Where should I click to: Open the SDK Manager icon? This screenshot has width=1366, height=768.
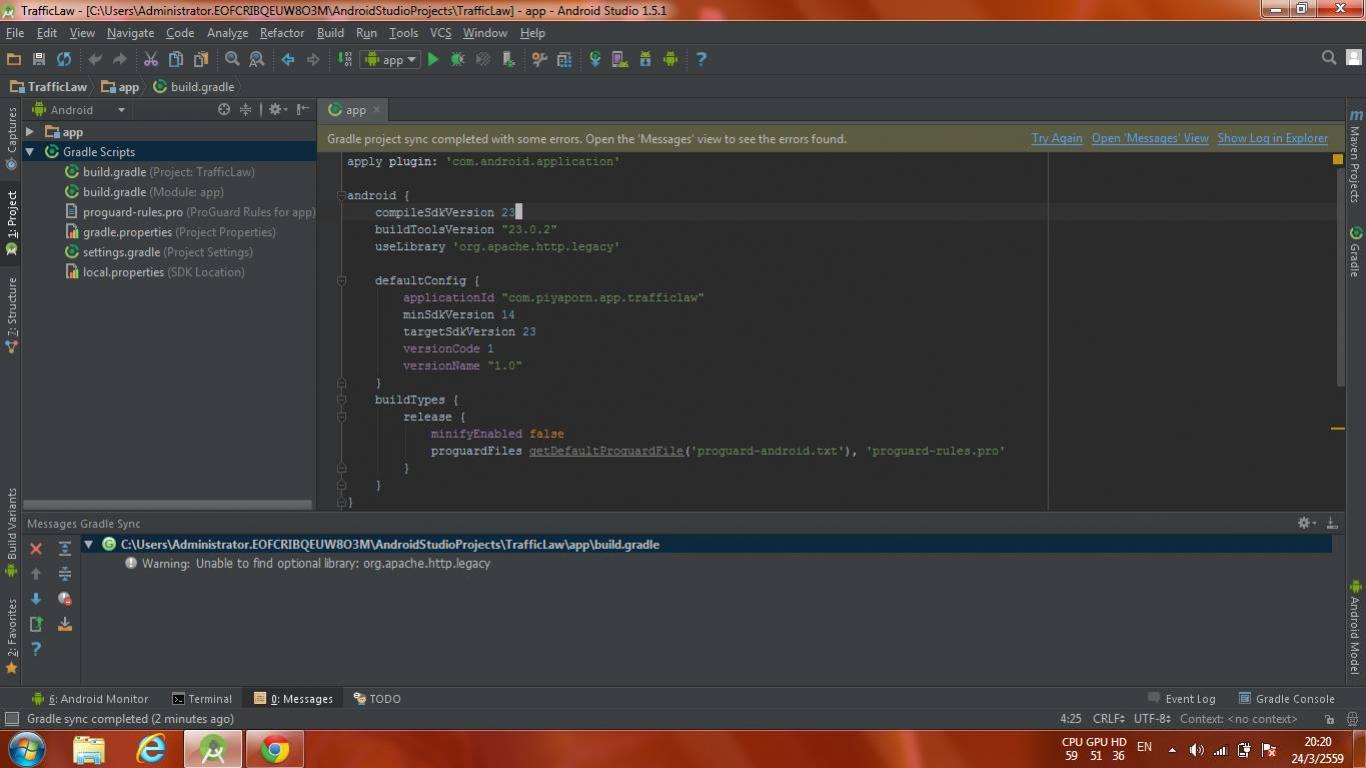coord(645,60)
